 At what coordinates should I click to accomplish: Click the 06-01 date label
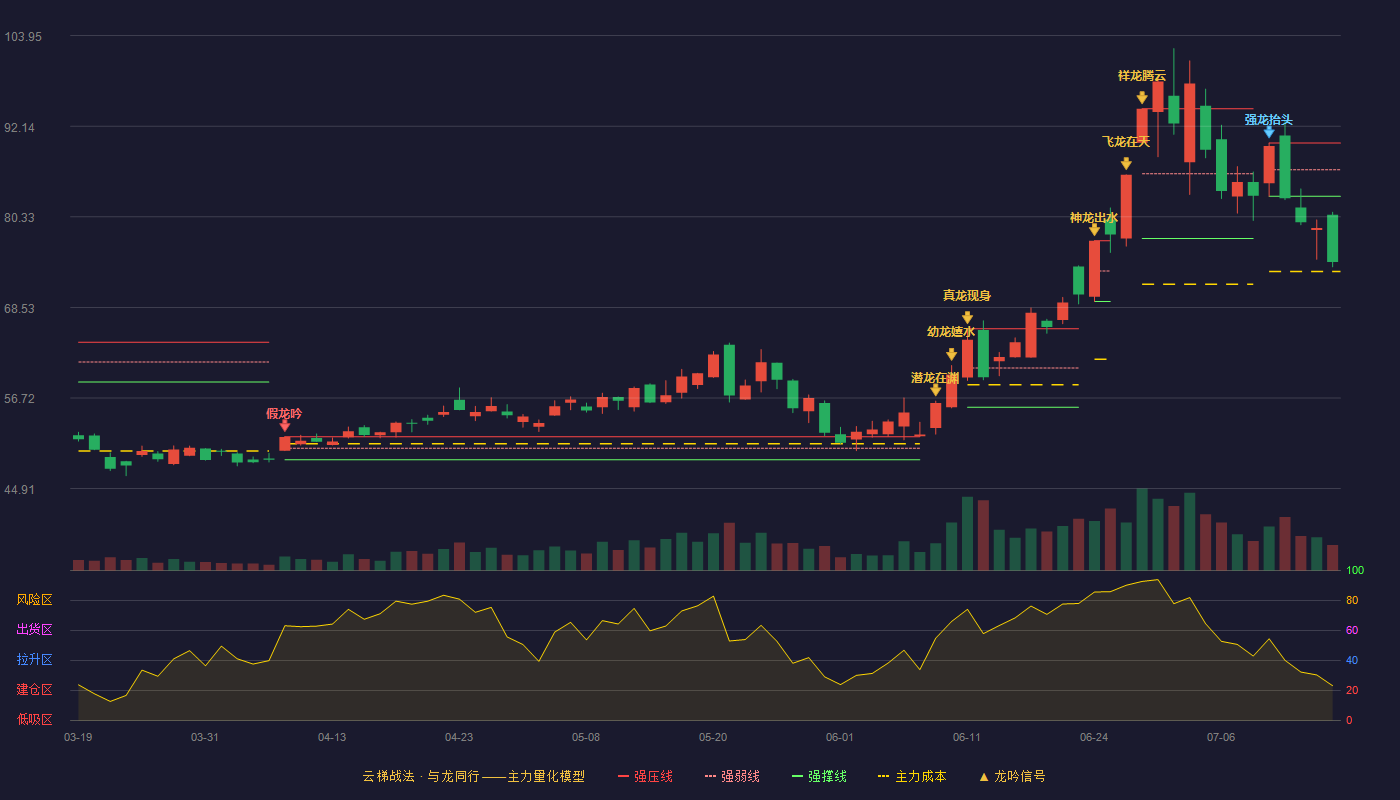pos(840,737)
